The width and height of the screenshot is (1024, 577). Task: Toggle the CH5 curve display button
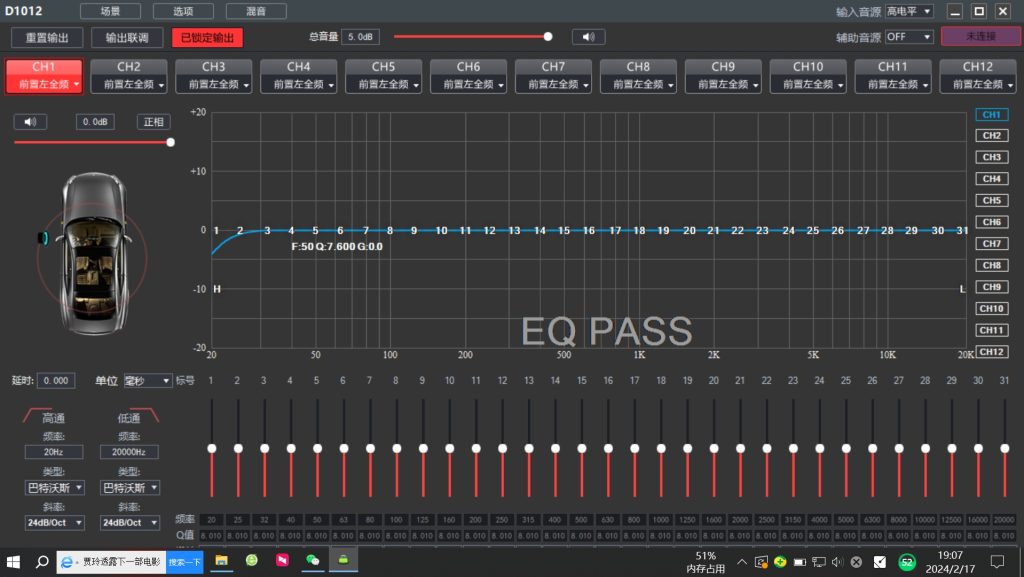(991, 200)
